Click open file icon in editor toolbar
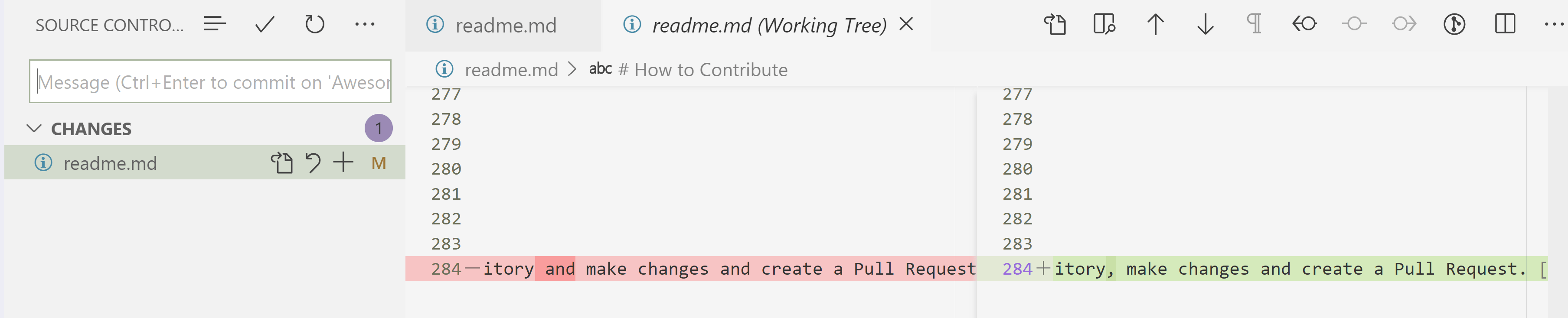The height and width of the screenshot is (318, 1568). coord(1055,24)
